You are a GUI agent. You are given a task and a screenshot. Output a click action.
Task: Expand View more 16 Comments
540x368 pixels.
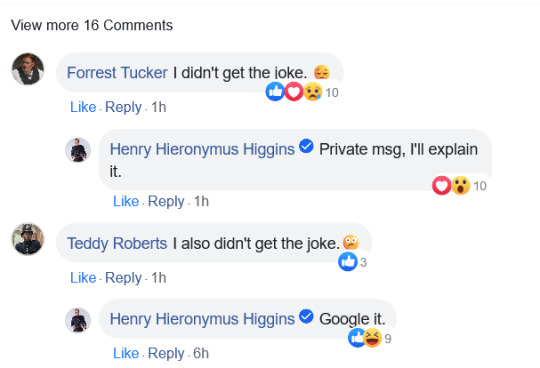[x=92, y=25]
